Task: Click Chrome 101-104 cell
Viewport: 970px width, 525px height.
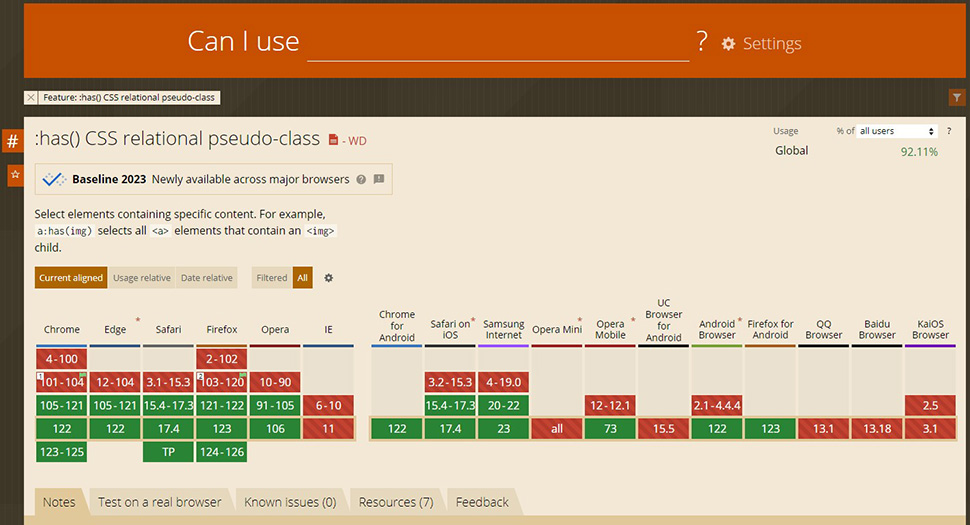Action: [x=61, y=382]
